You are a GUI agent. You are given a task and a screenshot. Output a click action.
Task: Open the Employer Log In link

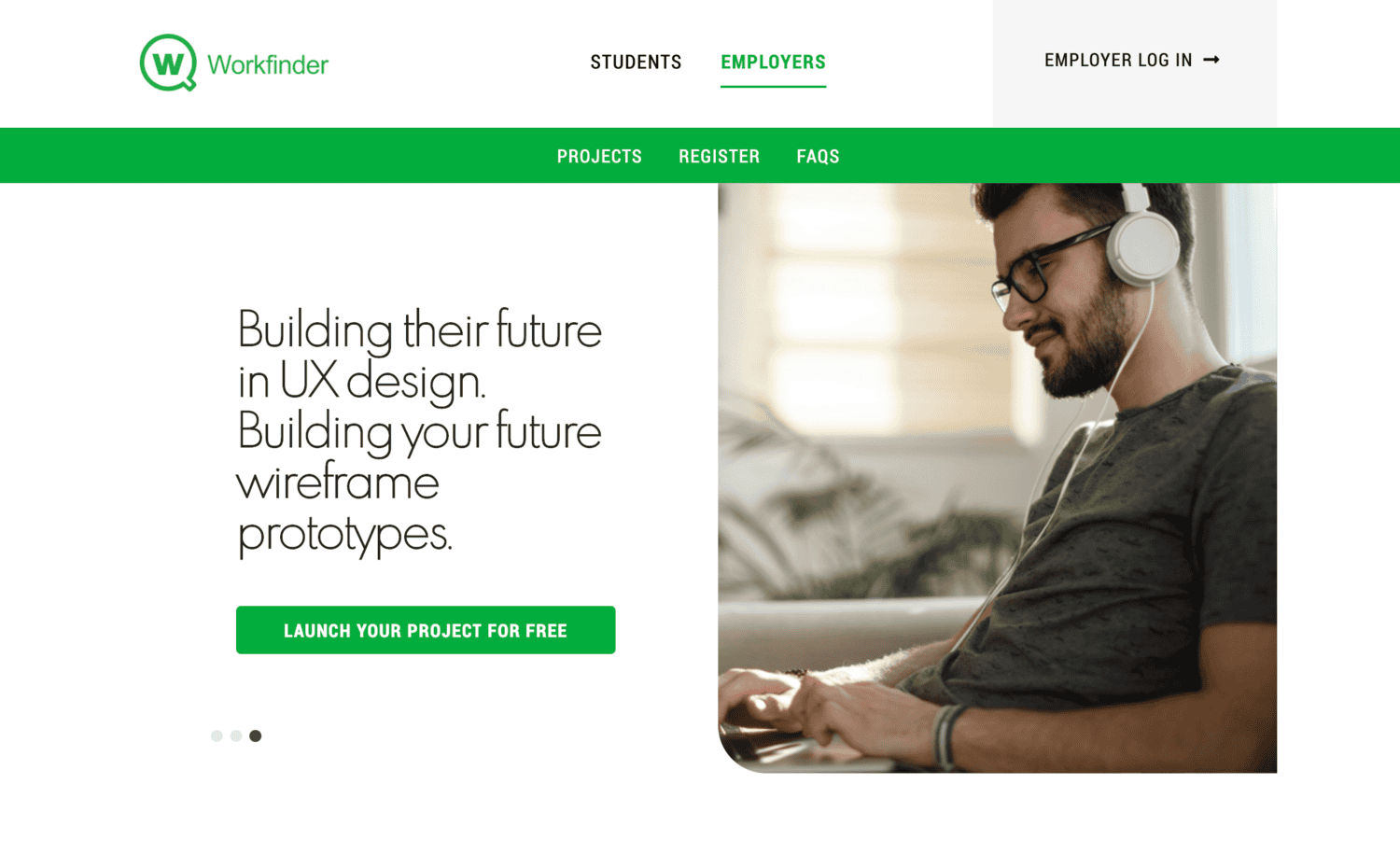1131,60
